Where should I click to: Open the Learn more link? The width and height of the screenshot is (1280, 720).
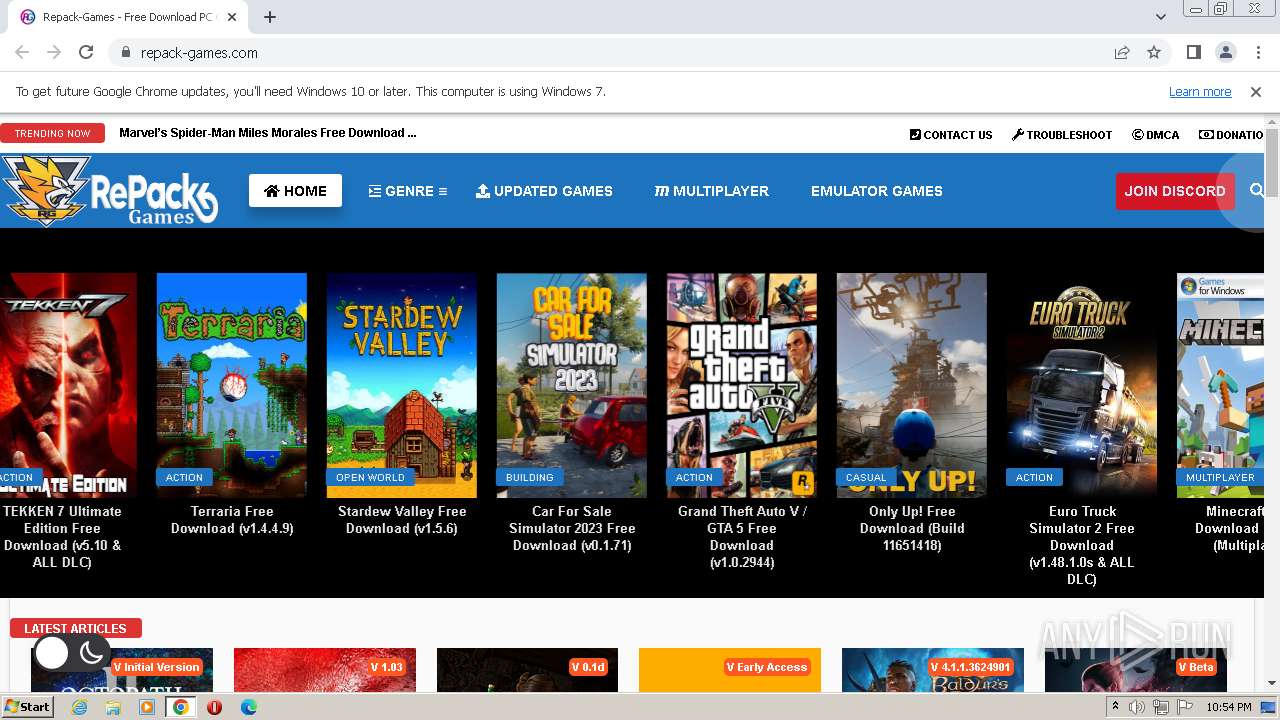coord(1200,92)
